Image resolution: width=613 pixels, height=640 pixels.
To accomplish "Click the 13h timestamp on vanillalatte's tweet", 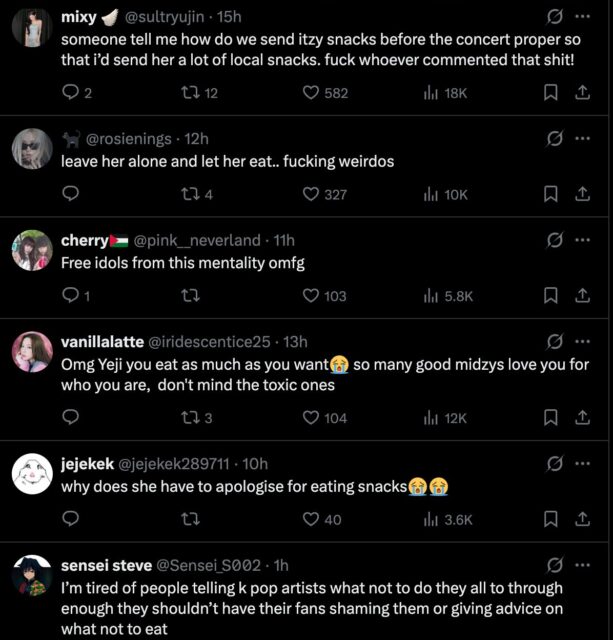I will (295, 342).
